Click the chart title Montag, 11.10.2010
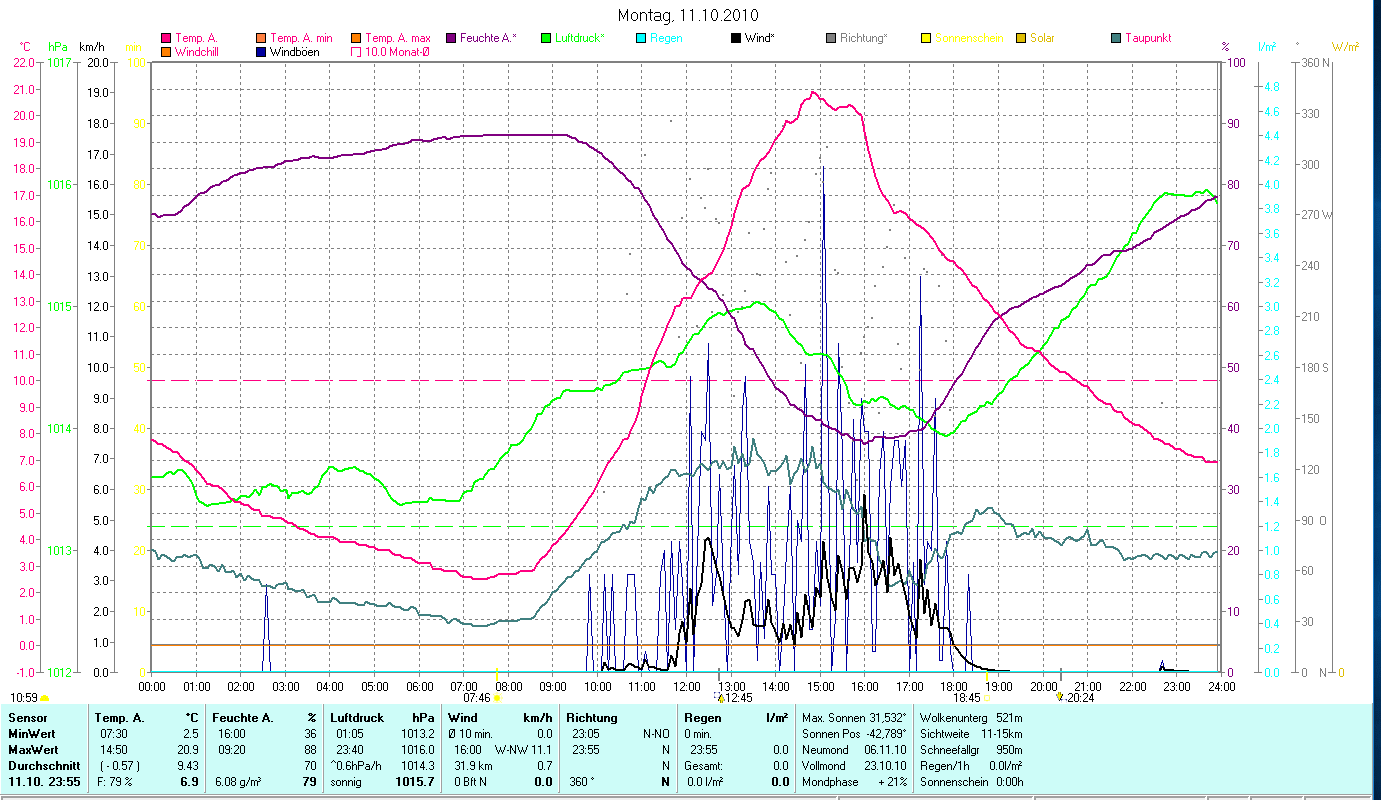 point(688,15)
